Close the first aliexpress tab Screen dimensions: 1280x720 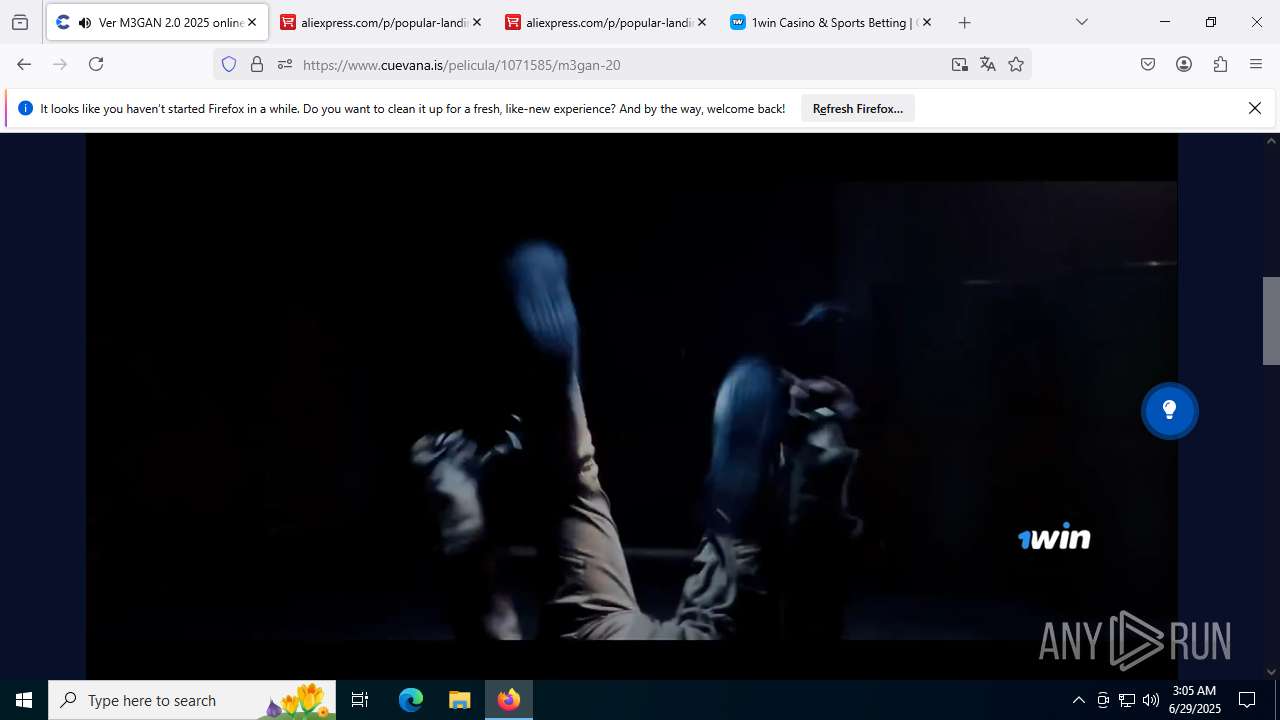477,22
